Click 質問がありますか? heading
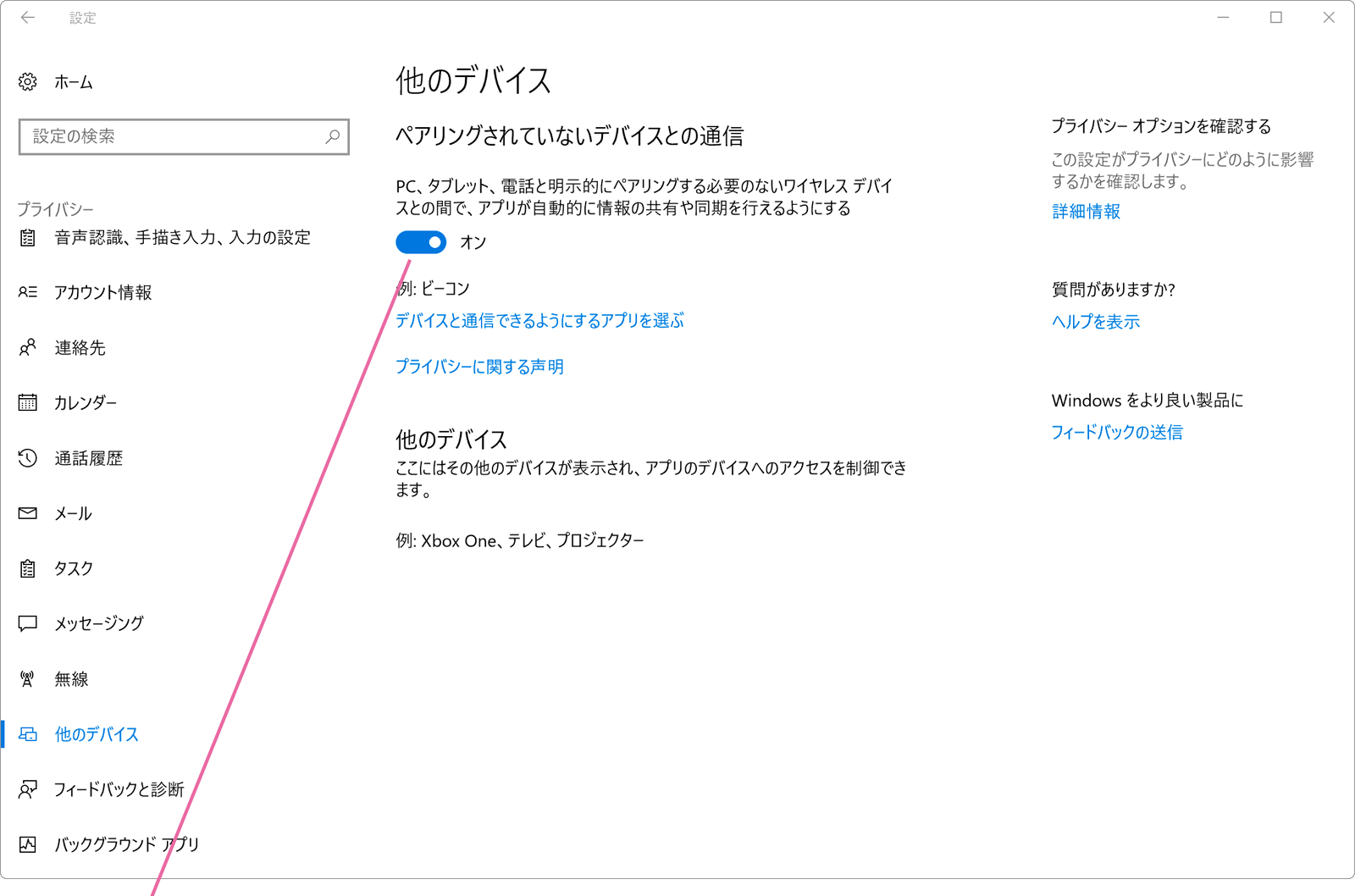 (1114, 290)
